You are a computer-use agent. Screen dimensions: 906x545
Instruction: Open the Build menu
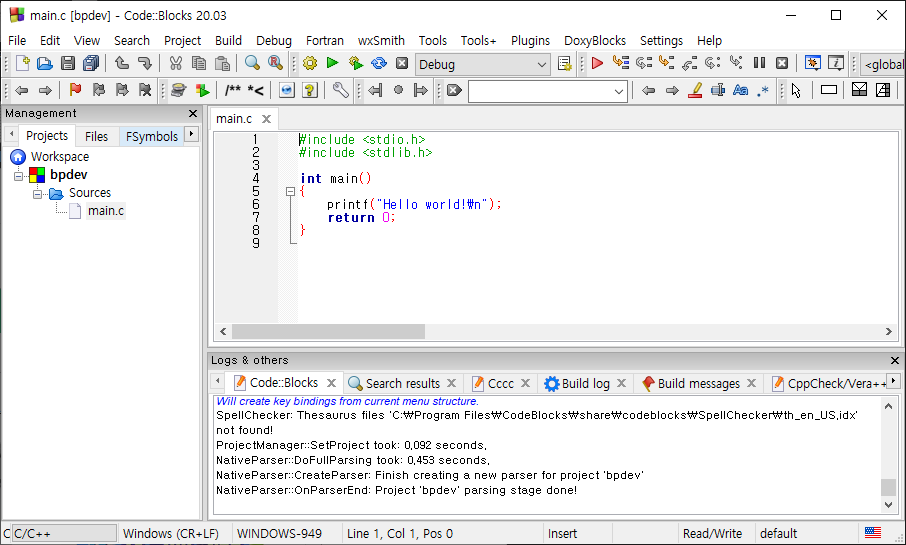(x=228, y=40)
